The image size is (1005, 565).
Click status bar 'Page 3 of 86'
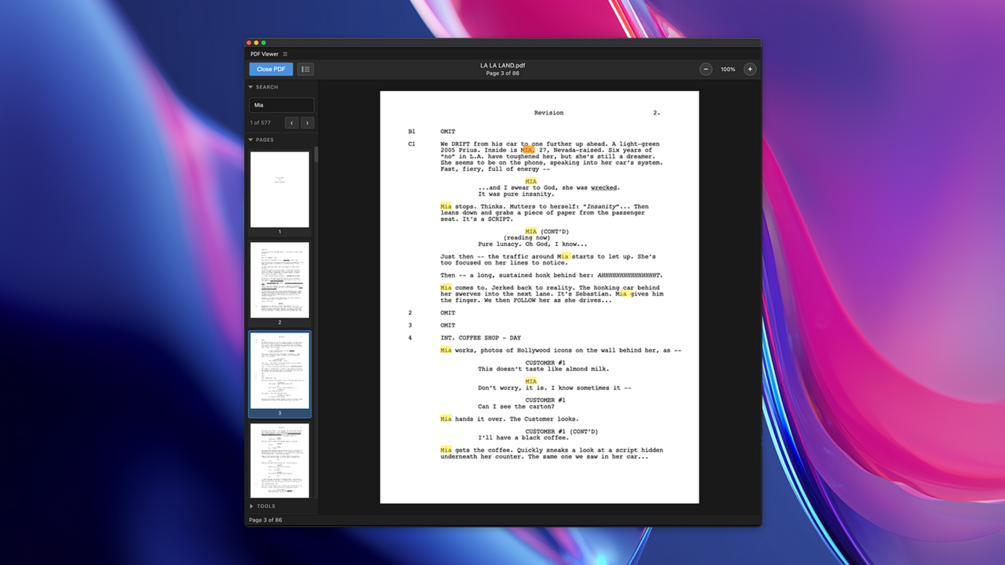[265, 520]
